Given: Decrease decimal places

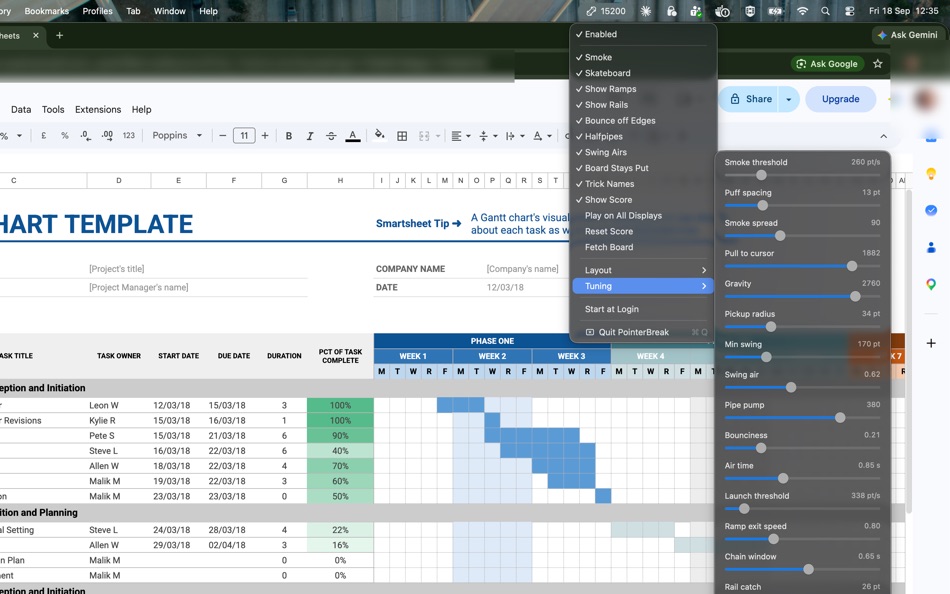Looking at the screenshot, I should [86, 136].
